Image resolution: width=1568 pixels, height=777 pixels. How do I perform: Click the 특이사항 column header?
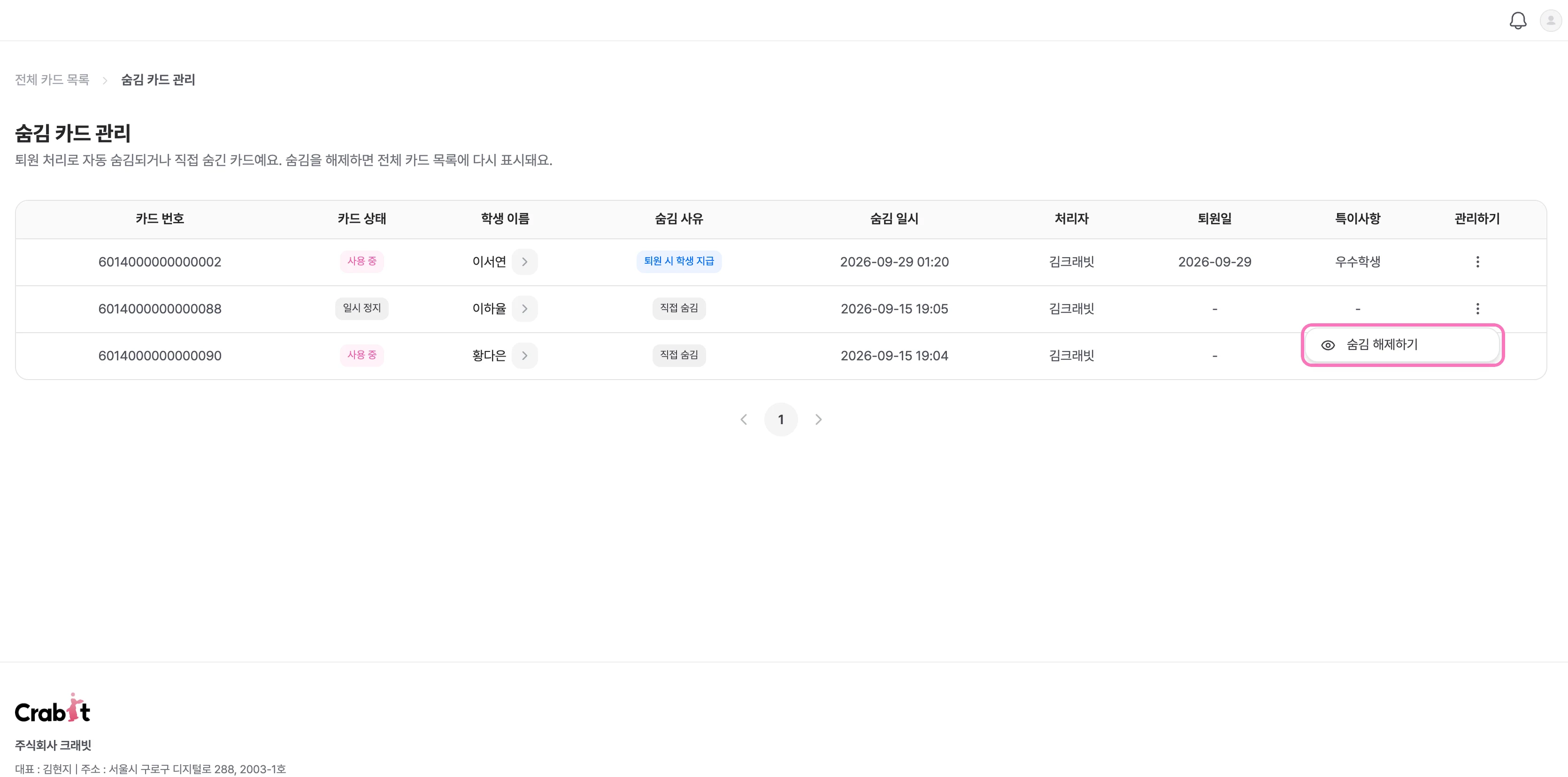[1357, 219]
